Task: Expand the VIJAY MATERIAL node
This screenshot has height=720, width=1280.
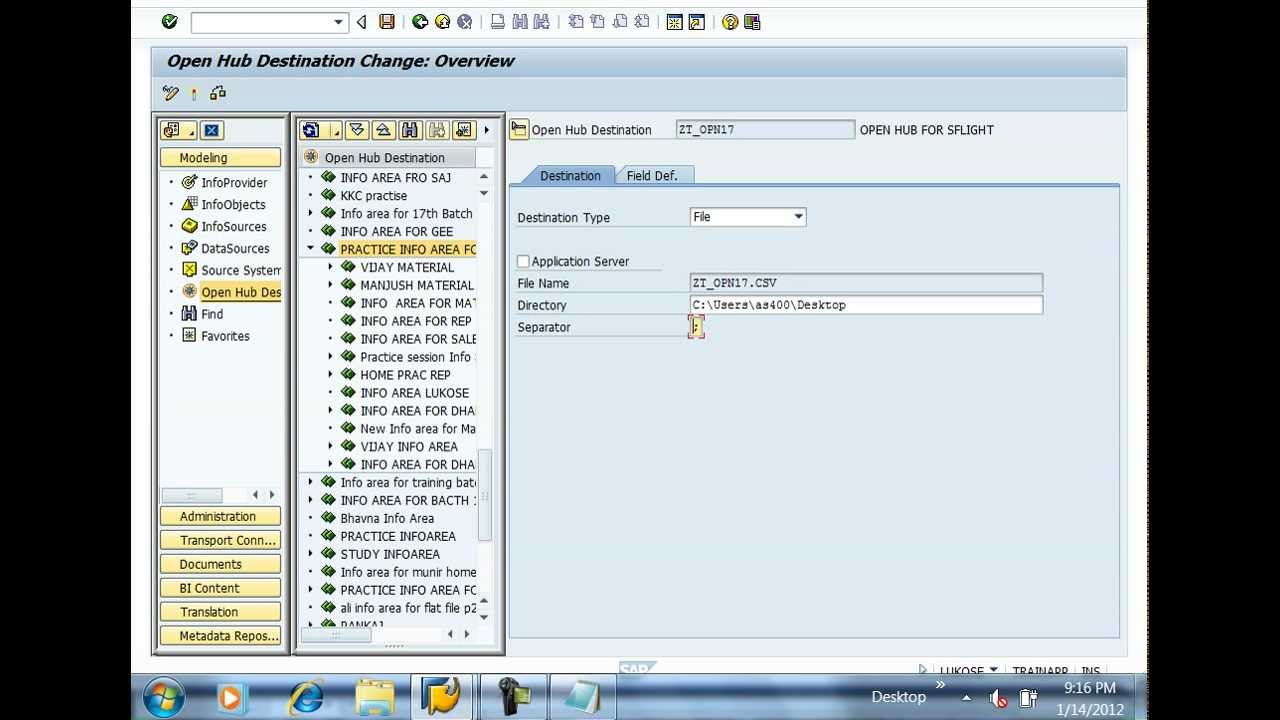Action: pyautogui.click(x=330, y=267)
